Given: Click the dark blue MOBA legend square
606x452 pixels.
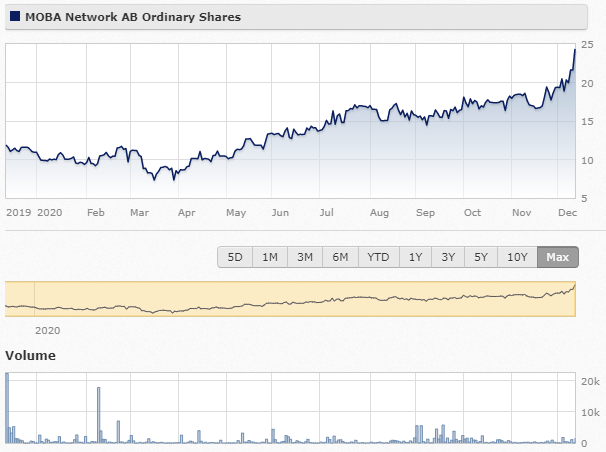Looking at the screenshot, I should pos(15,16).
